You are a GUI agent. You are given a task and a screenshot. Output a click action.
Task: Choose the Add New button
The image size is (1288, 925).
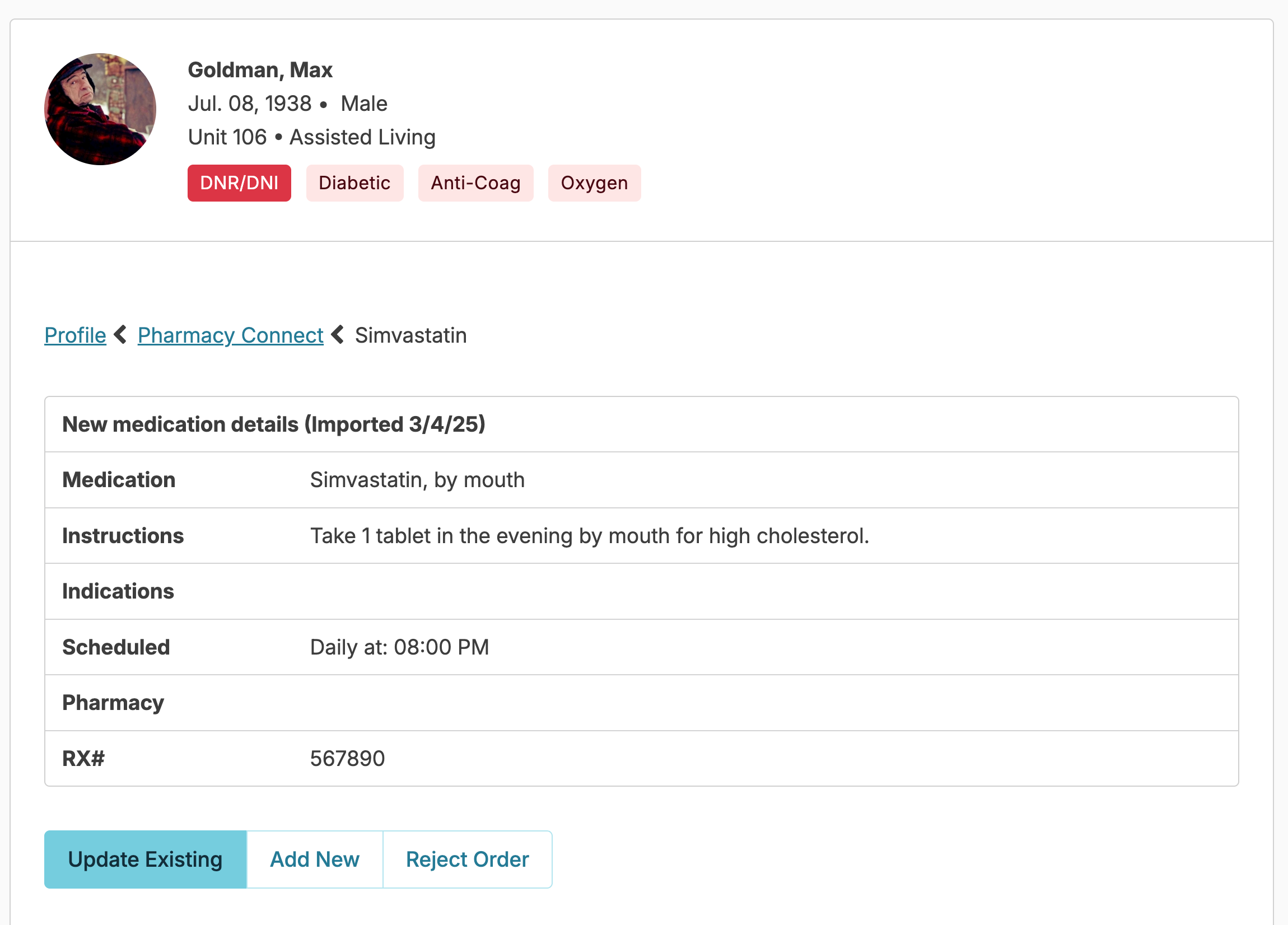coord(315,859)
